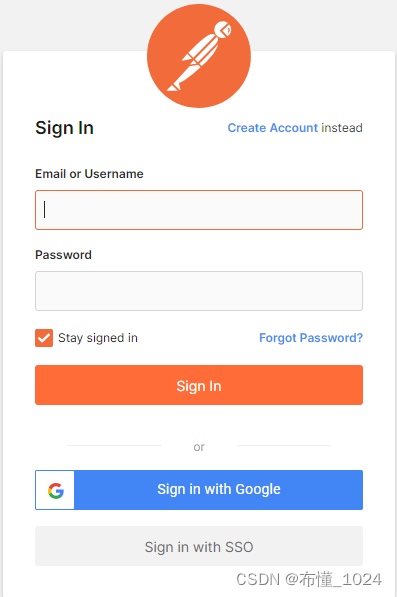The image size is (397, 597).
Task: Open the Create Account link
Action: [x=273, y=128]
